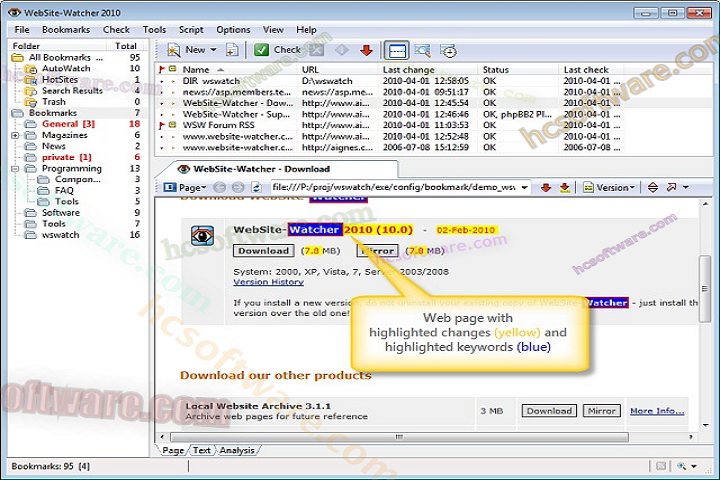The height and width of the screenshot is (480, 720).
Task: Click the red up-down split arrows icon
Action: tap(653, 187)
